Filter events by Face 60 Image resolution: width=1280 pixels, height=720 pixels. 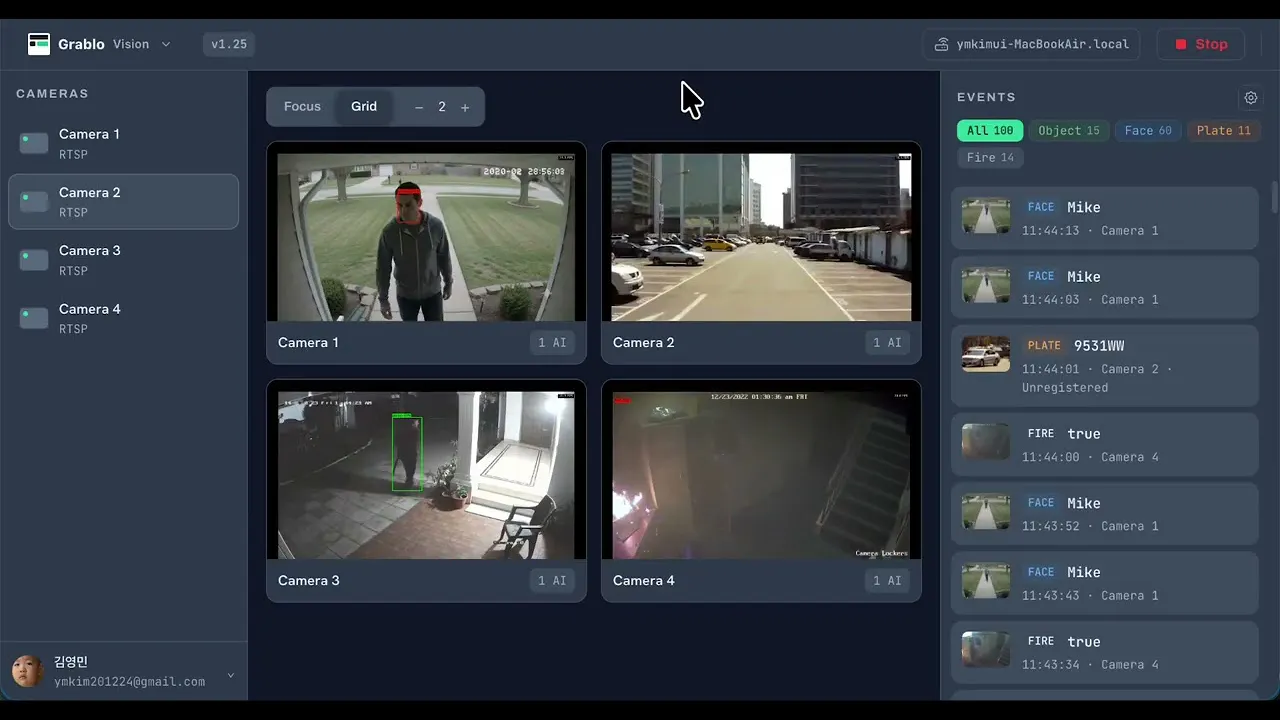pos(1148,130)
